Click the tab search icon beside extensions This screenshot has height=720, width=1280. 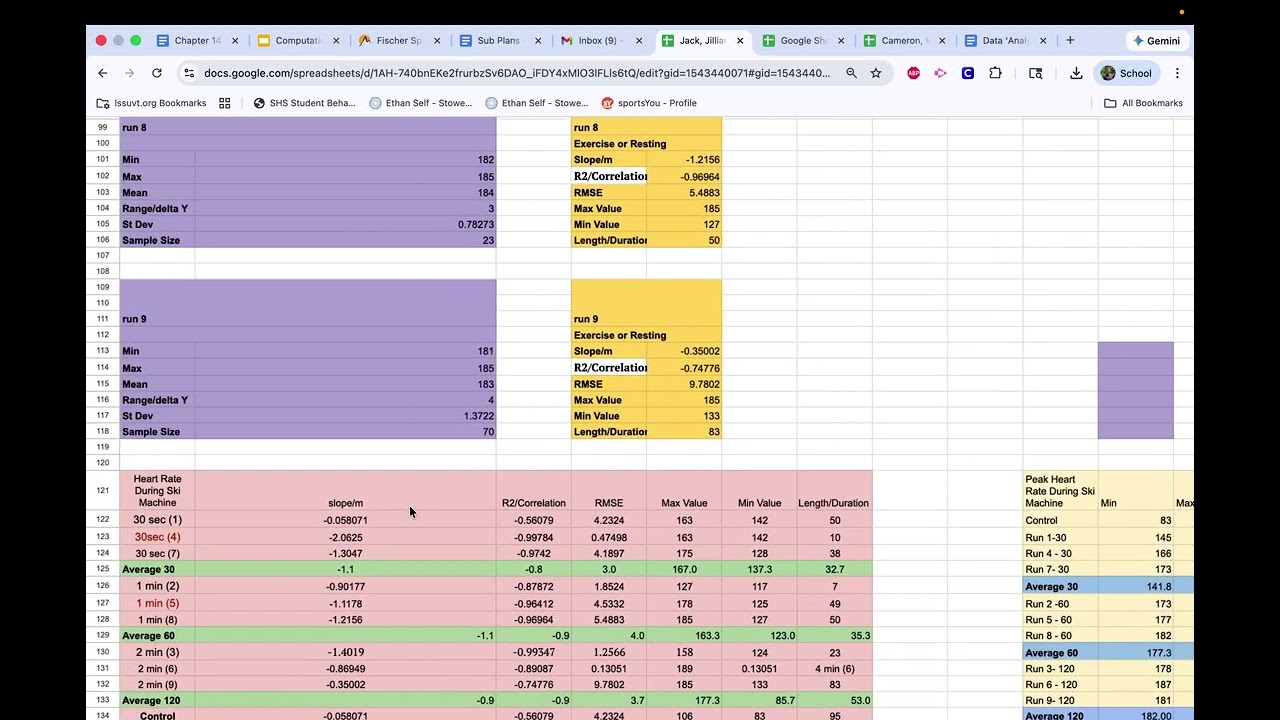(1035, 73)
